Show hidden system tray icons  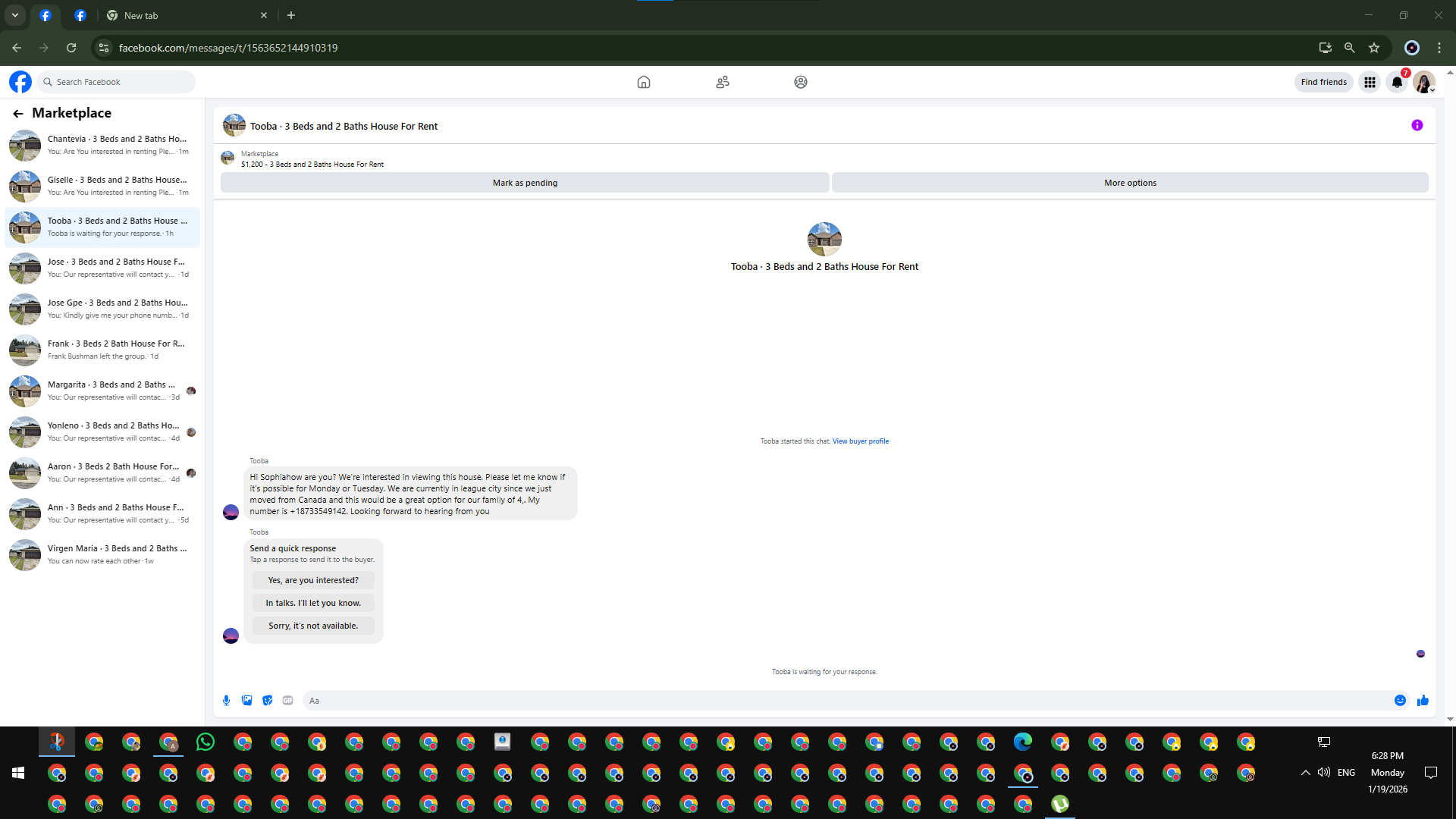coord(1305,773)
